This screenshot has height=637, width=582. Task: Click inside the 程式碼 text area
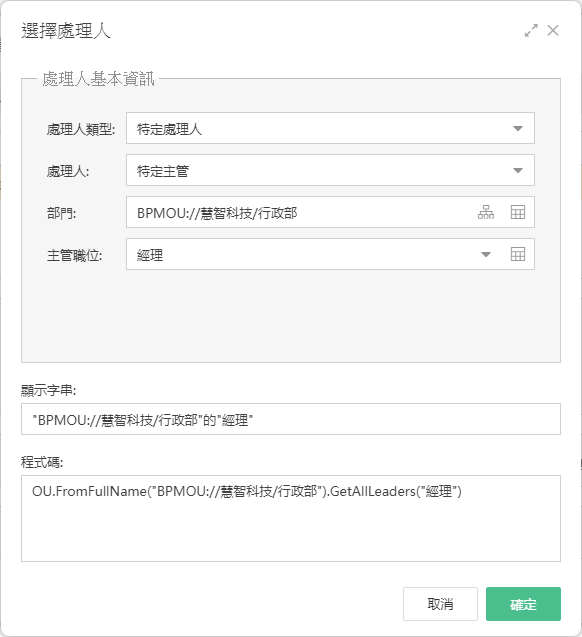tap(291, 518)
